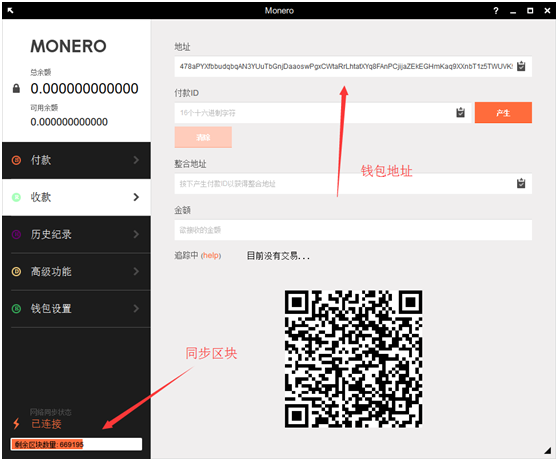Viewport: 558px width, 461px height.
Task: Click the orange 产生 generate button
Action: coord(503,113)
